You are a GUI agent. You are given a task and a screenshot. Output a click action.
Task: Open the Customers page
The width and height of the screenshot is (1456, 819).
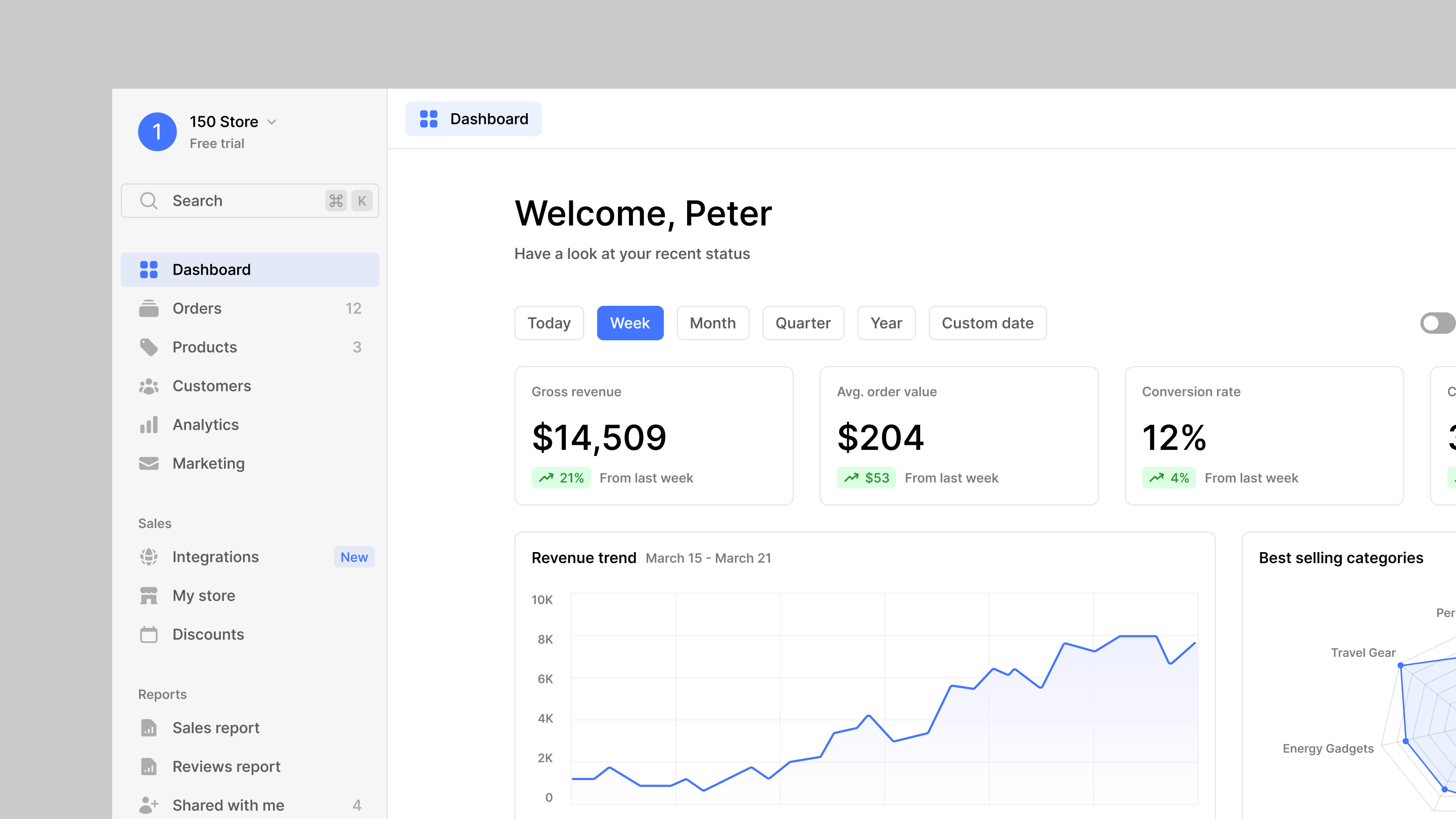(x=211, y=385)
